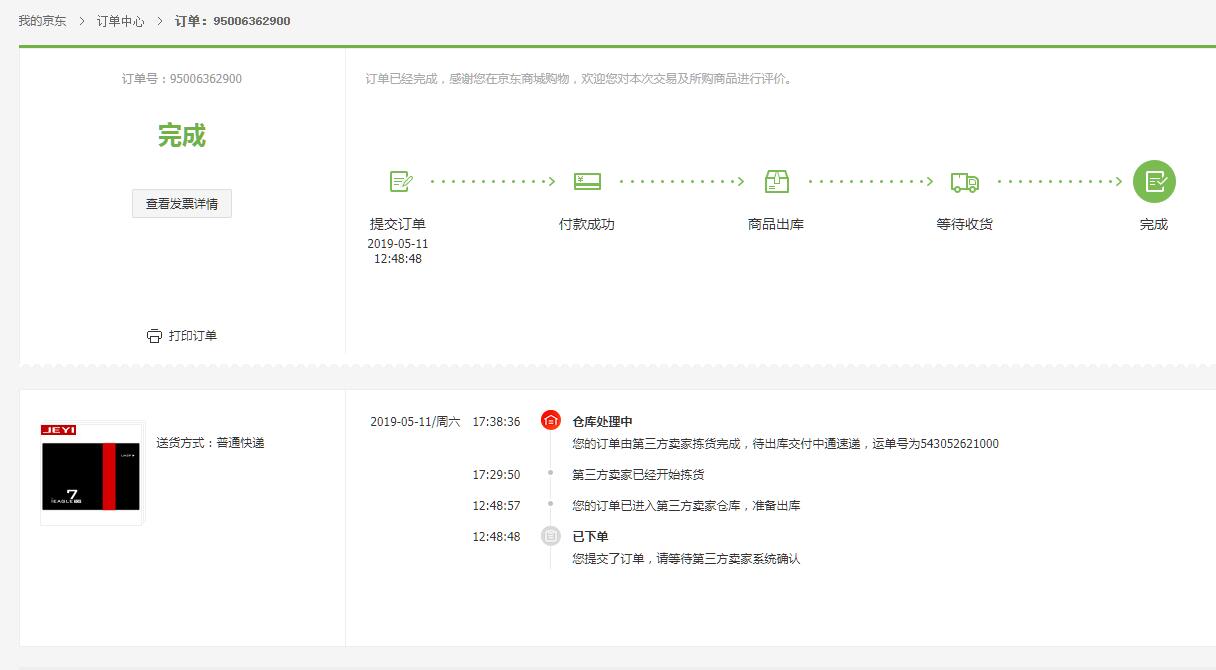
Task: Click the 完成 step label under the circle
Action: pos(1154,224)
